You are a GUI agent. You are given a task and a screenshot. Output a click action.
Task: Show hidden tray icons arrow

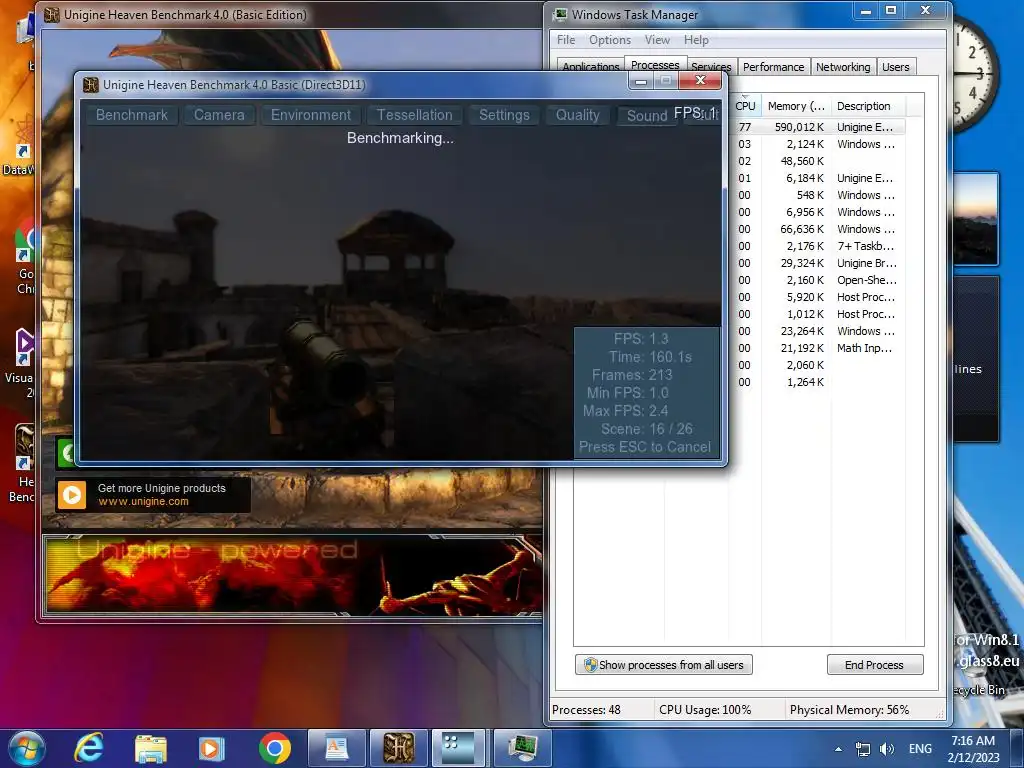(x=838, y=749)
